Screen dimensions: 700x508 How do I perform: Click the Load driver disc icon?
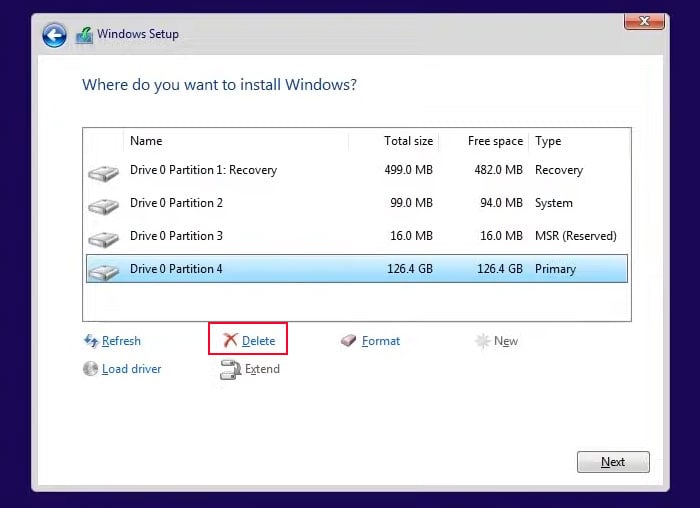coord(91,369)
